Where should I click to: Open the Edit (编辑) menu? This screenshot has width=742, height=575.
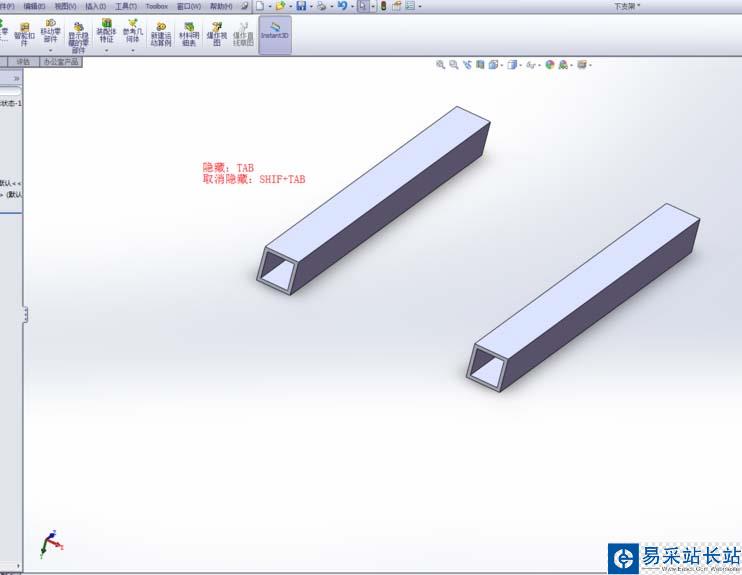(35, 7)
